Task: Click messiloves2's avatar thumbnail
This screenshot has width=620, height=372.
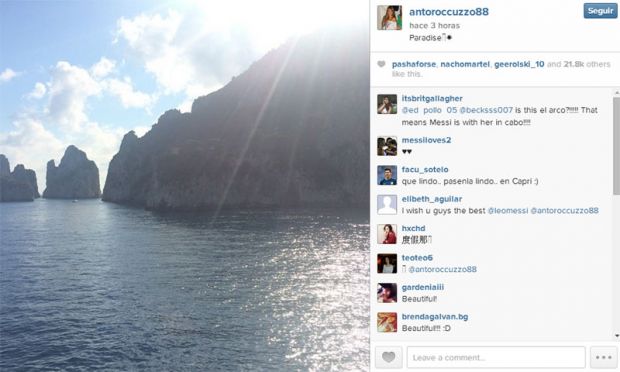Action: 387,146
